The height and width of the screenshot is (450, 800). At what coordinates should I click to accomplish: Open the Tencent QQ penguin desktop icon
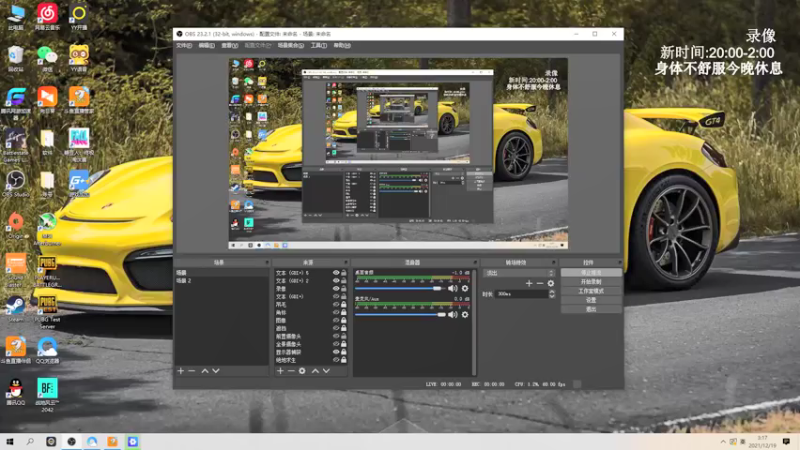[15, 392]
